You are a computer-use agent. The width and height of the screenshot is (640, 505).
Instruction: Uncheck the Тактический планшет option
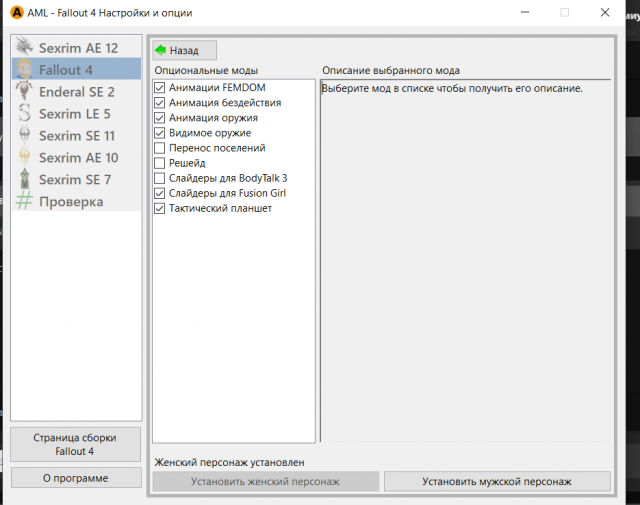pyautogui.click(x=160, y=208)
